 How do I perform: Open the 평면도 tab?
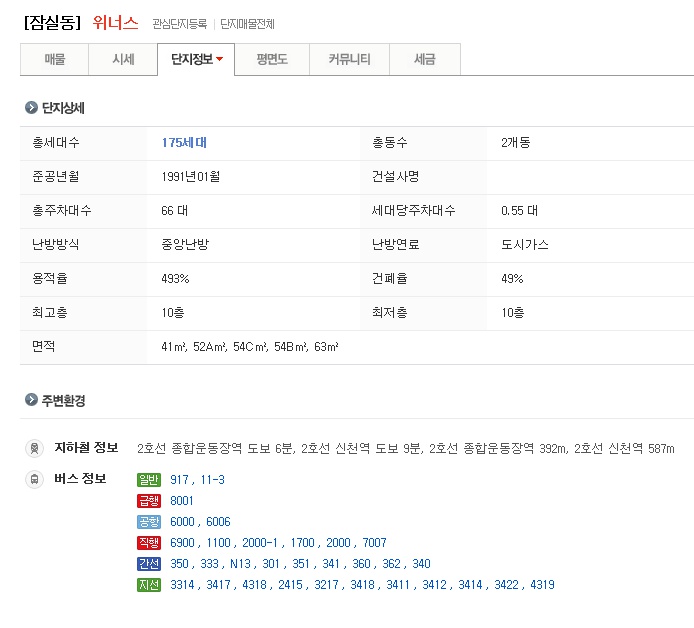[x=272, y=59]
